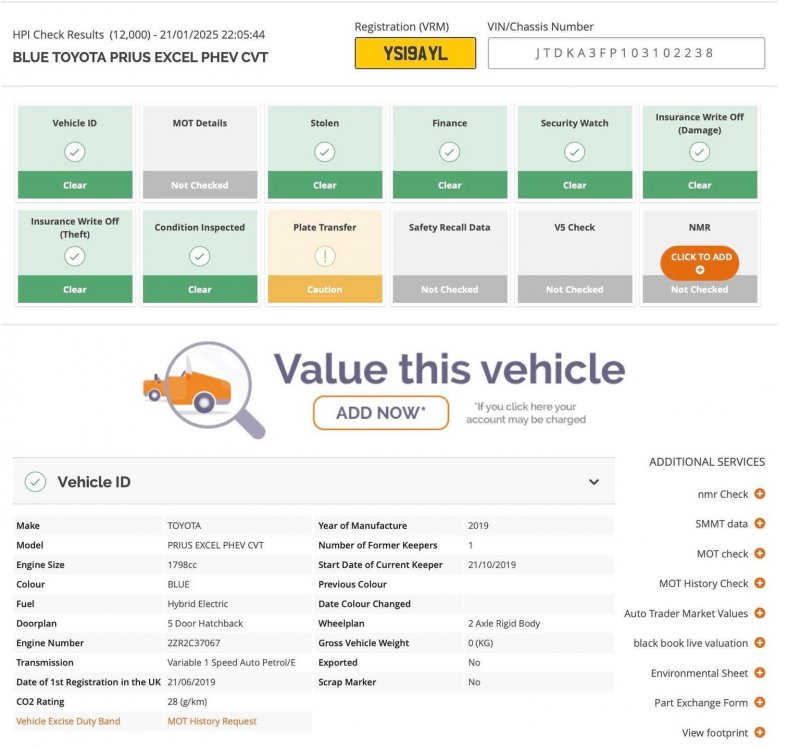Click the Hybrid Electric fuel value
The width and height of the screenshot is (800, 749).
[x=197, y=604]
